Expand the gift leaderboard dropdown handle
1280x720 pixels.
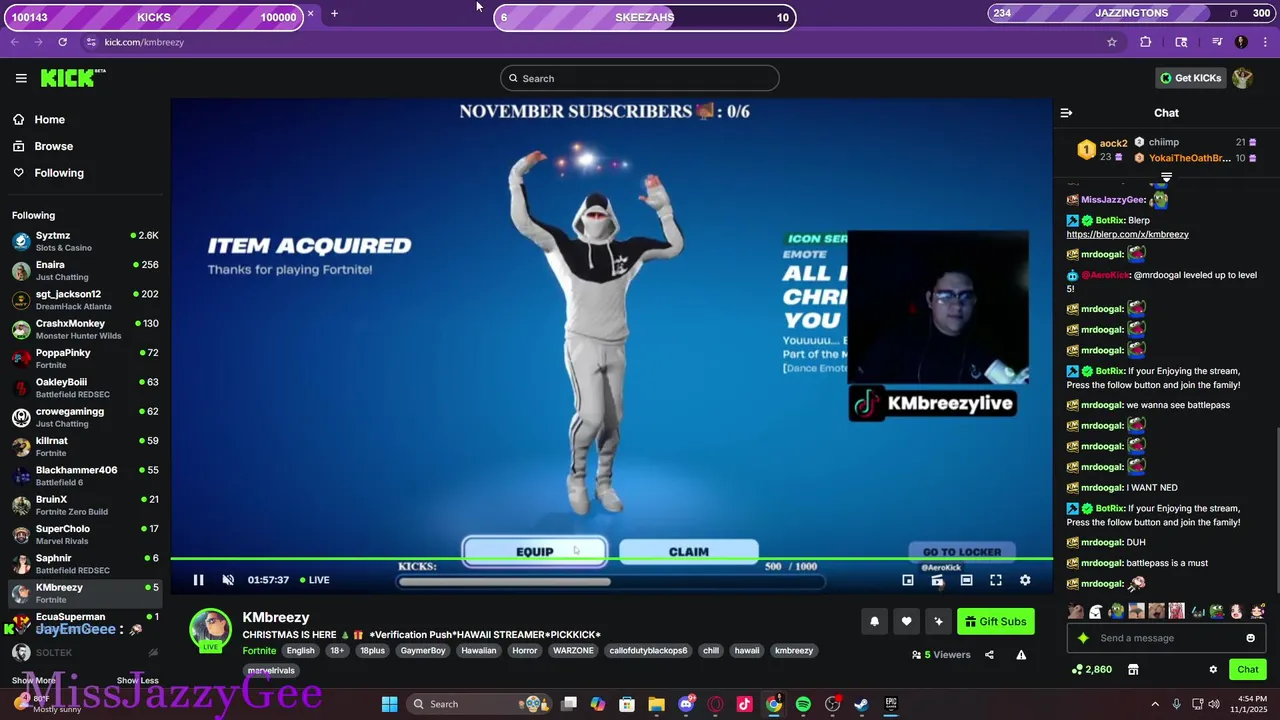(x=1166, y=177)
